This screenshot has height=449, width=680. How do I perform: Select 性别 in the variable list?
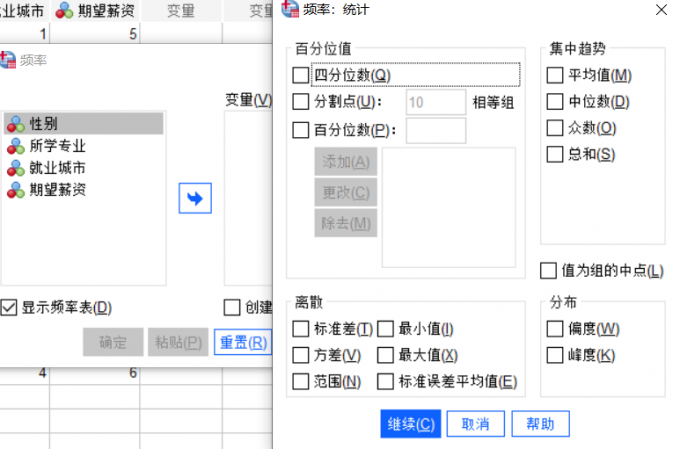tap(84, 124)
